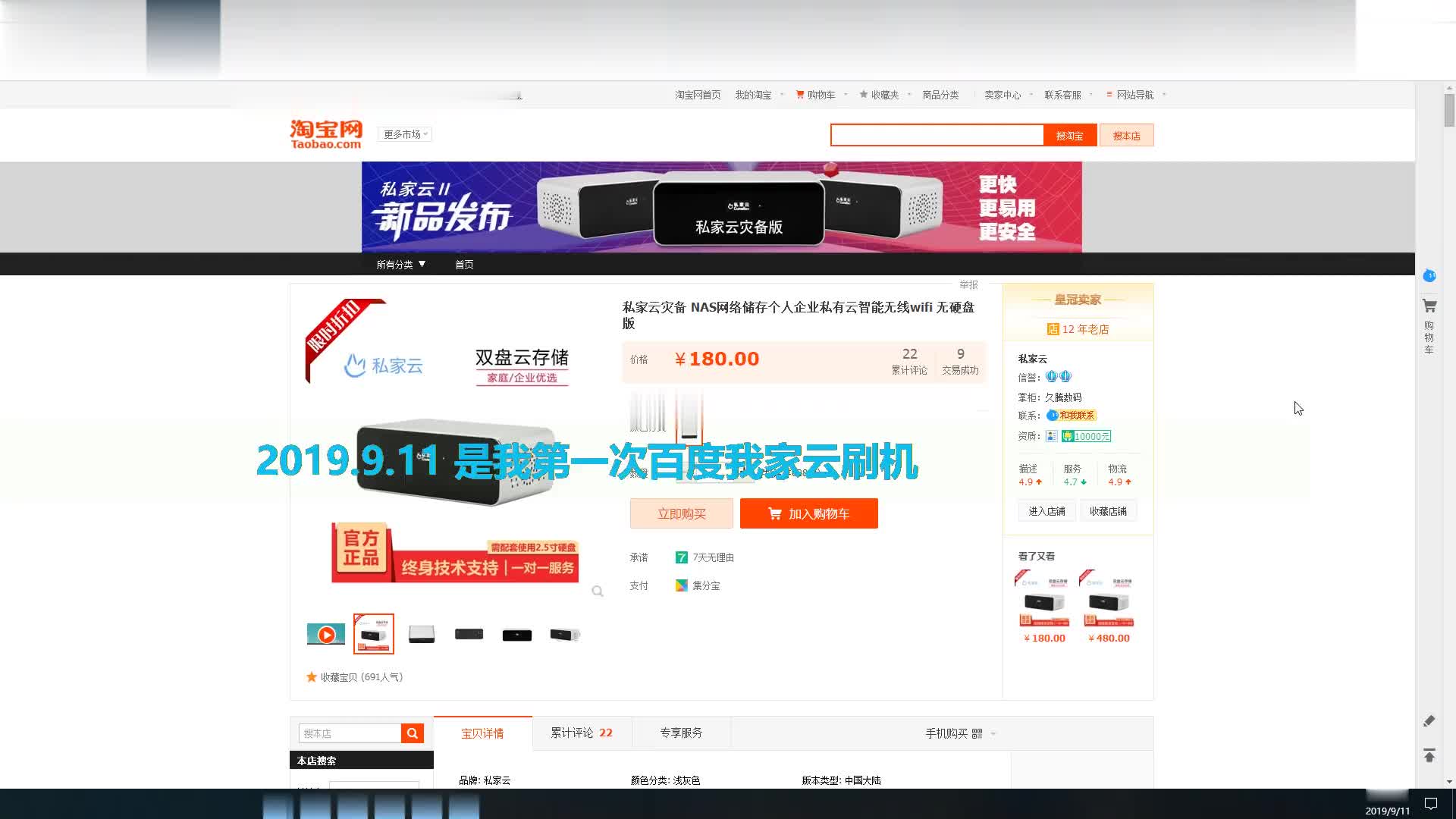Image resolution: width=1456 pixels, height=819 pixels.
Task: Open Windows notification center icon
Action: (1431, 804)
